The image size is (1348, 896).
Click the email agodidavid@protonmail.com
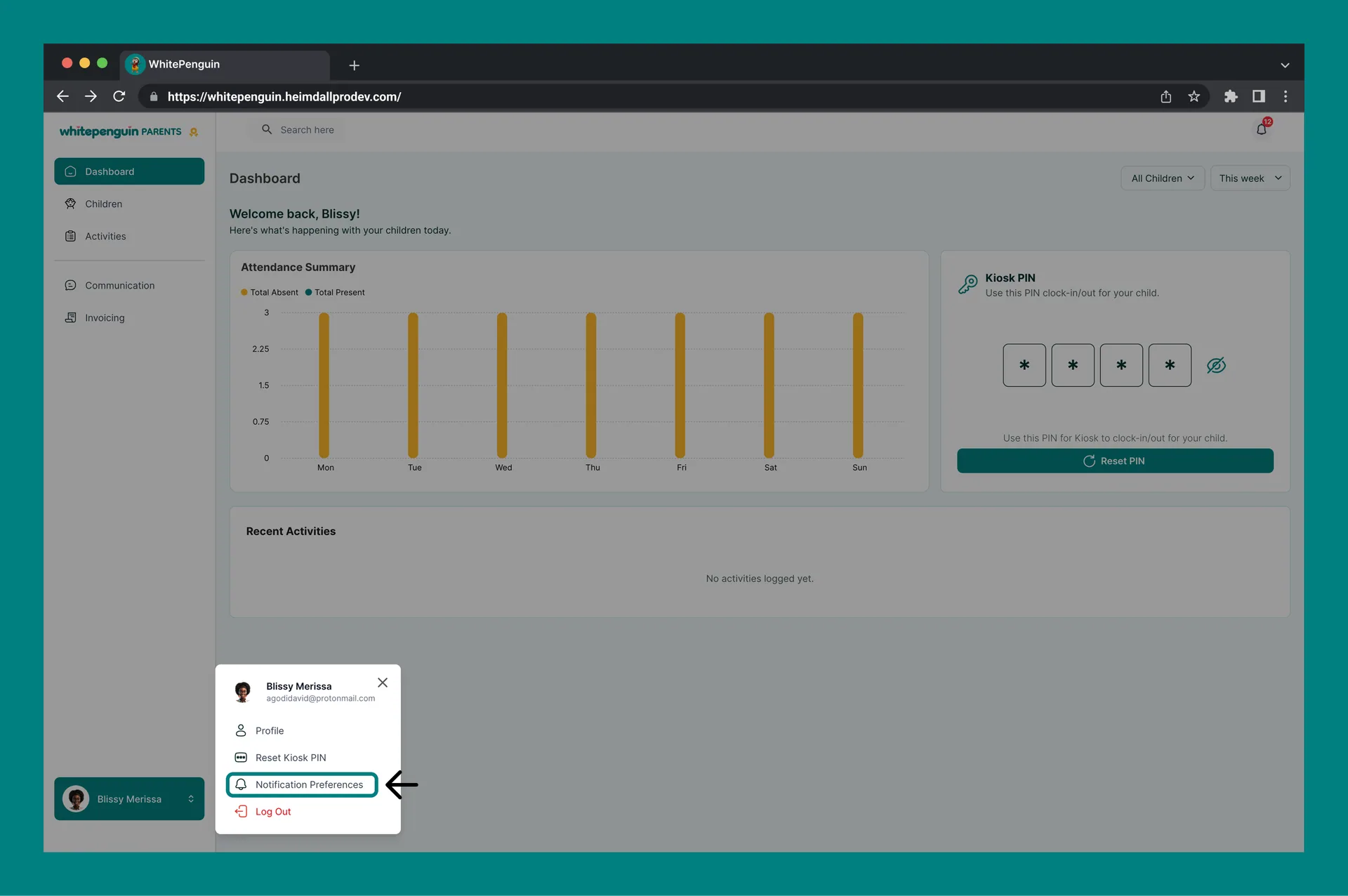[321, 699]
